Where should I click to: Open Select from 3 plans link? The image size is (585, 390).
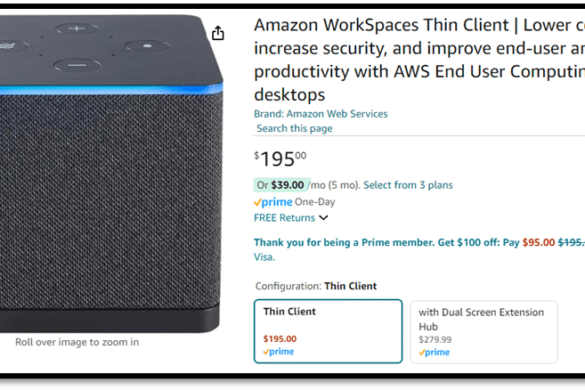pos(408,185)
